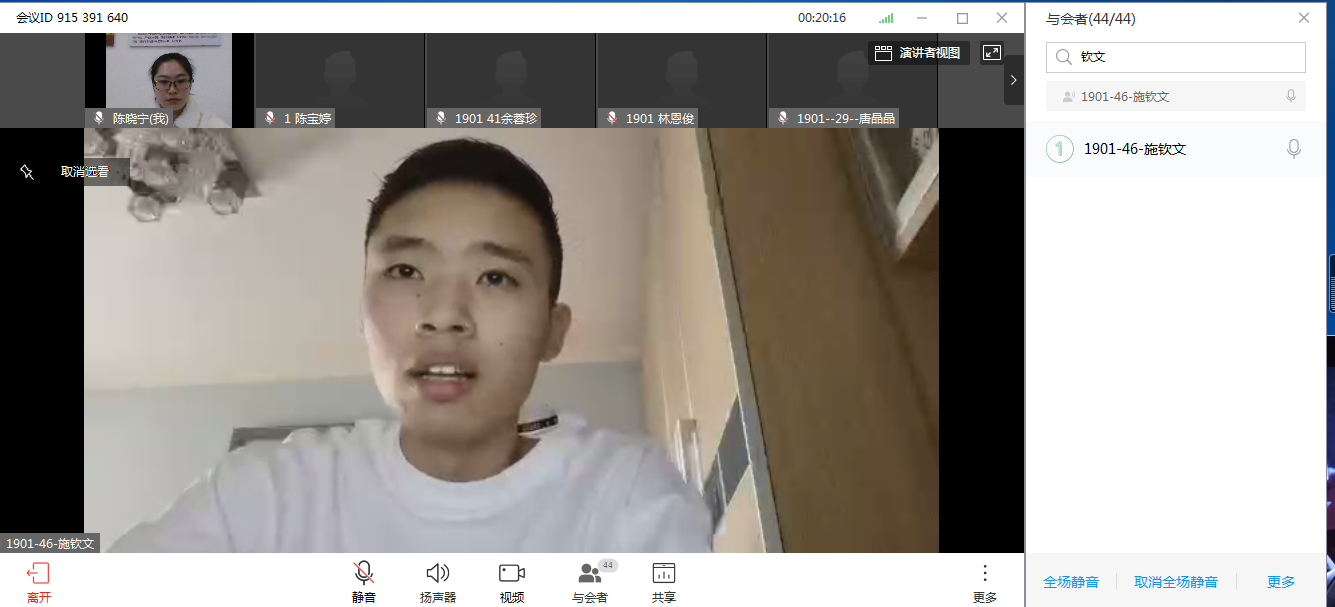This screenshot has width=1335, height=607.
Task: Expand the next page of video thumbnails
Action: tap(1013, 80)
